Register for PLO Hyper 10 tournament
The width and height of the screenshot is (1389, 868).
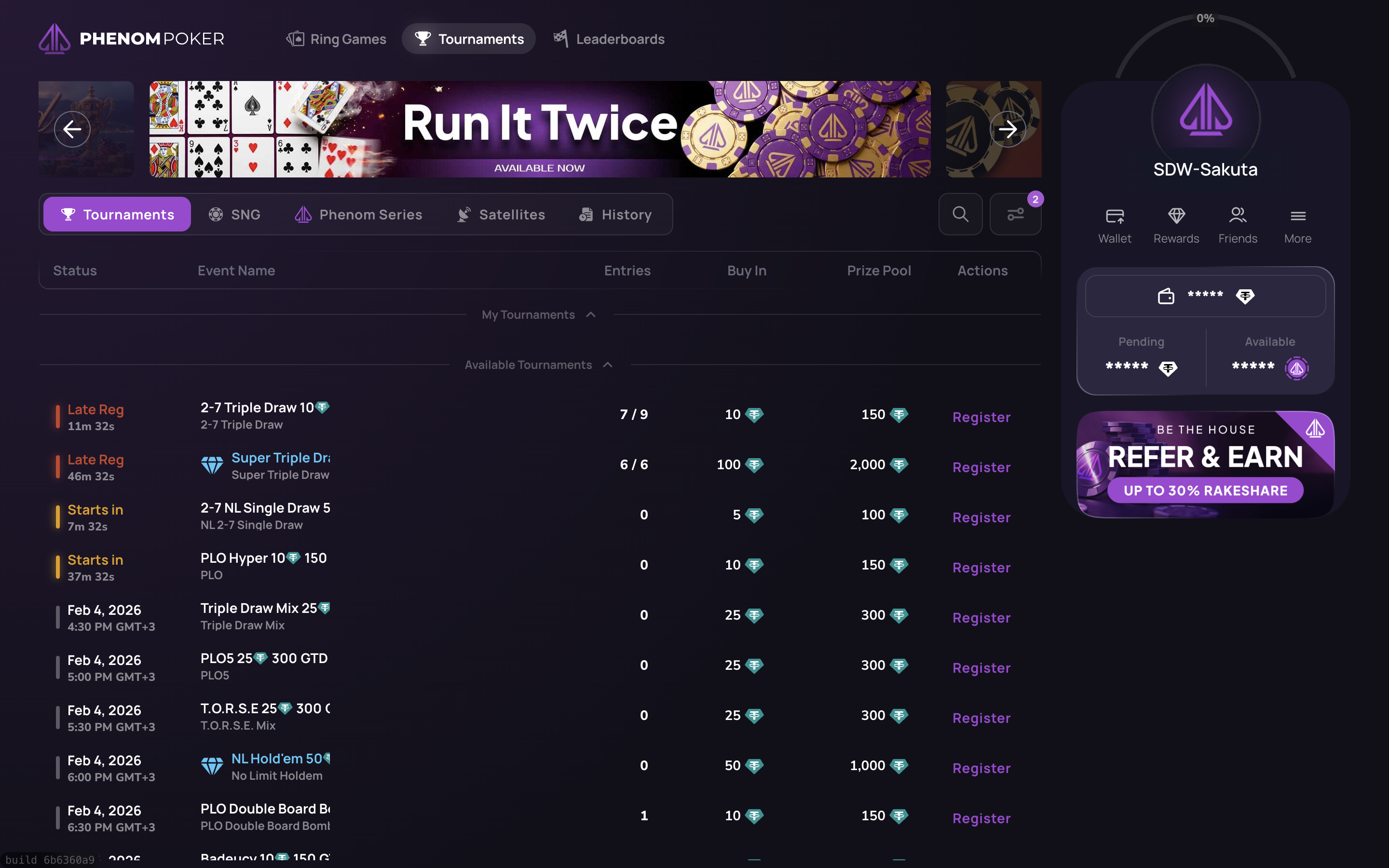[x=981, y=567]
